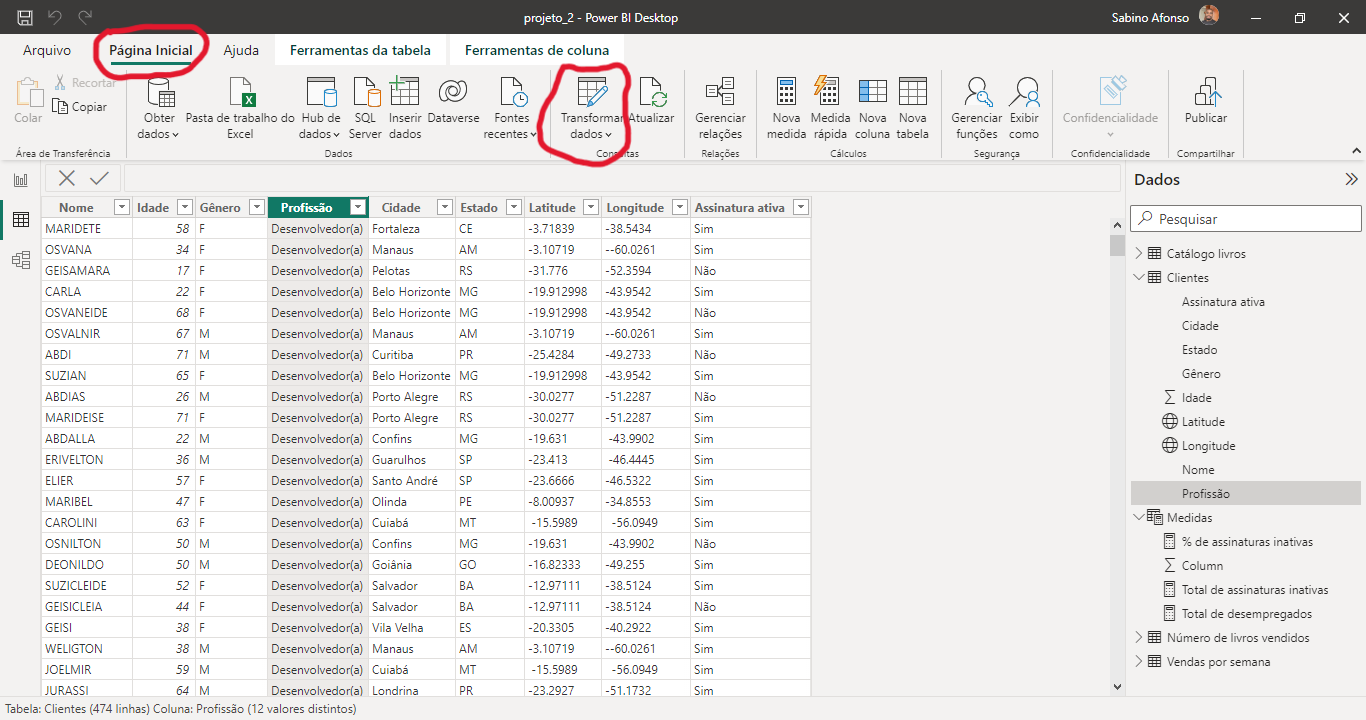The width and height of the screenshot is (1366, 720).
Task: Expand Número de livros vendidos table
Action: tap(1139, 638)
